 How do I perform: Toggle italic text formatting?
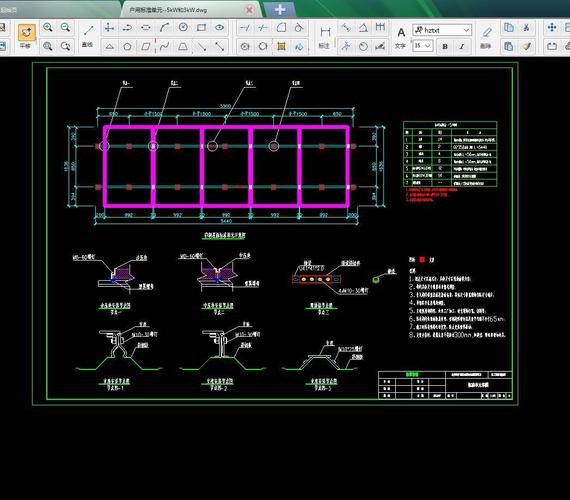(x=462, y=47)
